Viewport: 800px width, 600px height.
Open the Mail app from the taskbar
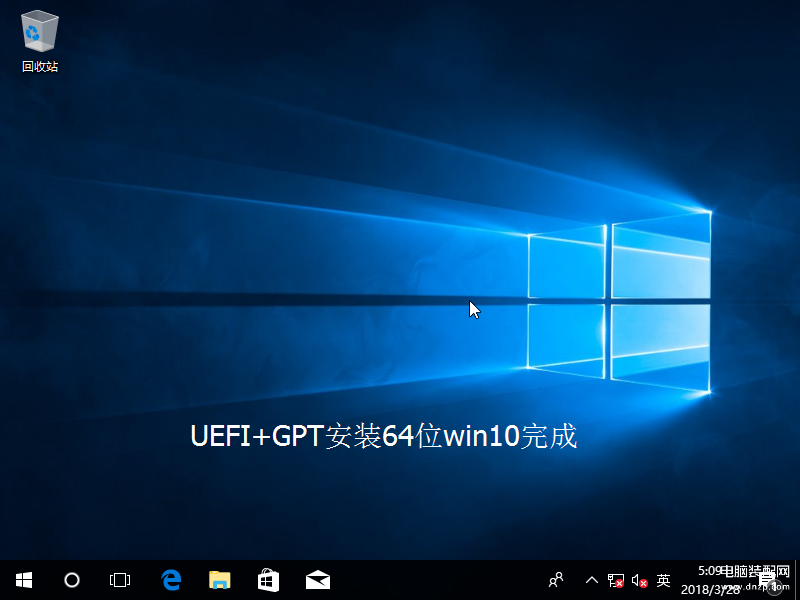coord(318,581)
